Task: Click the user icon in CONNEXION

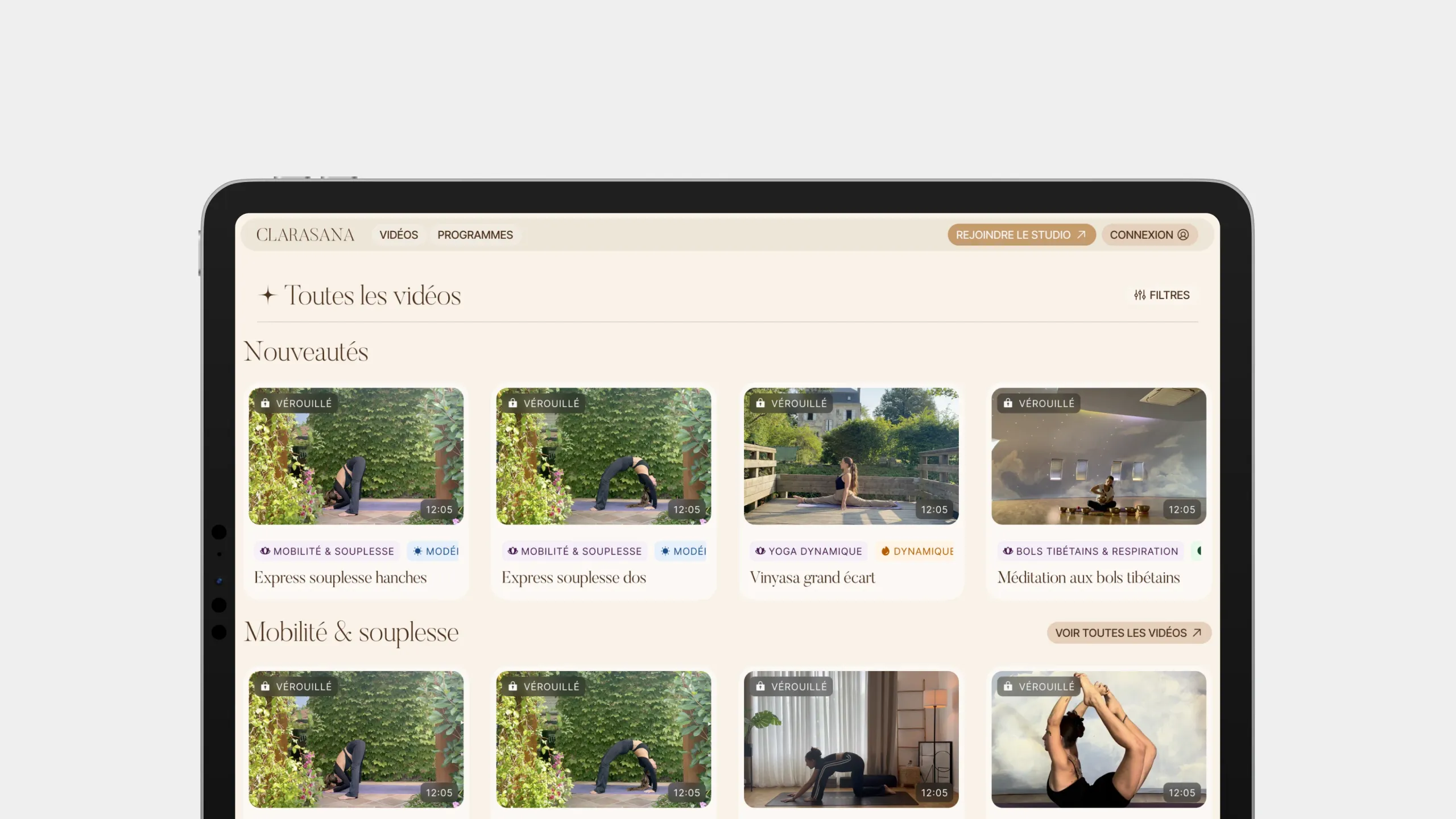Action: (1183, 235)
